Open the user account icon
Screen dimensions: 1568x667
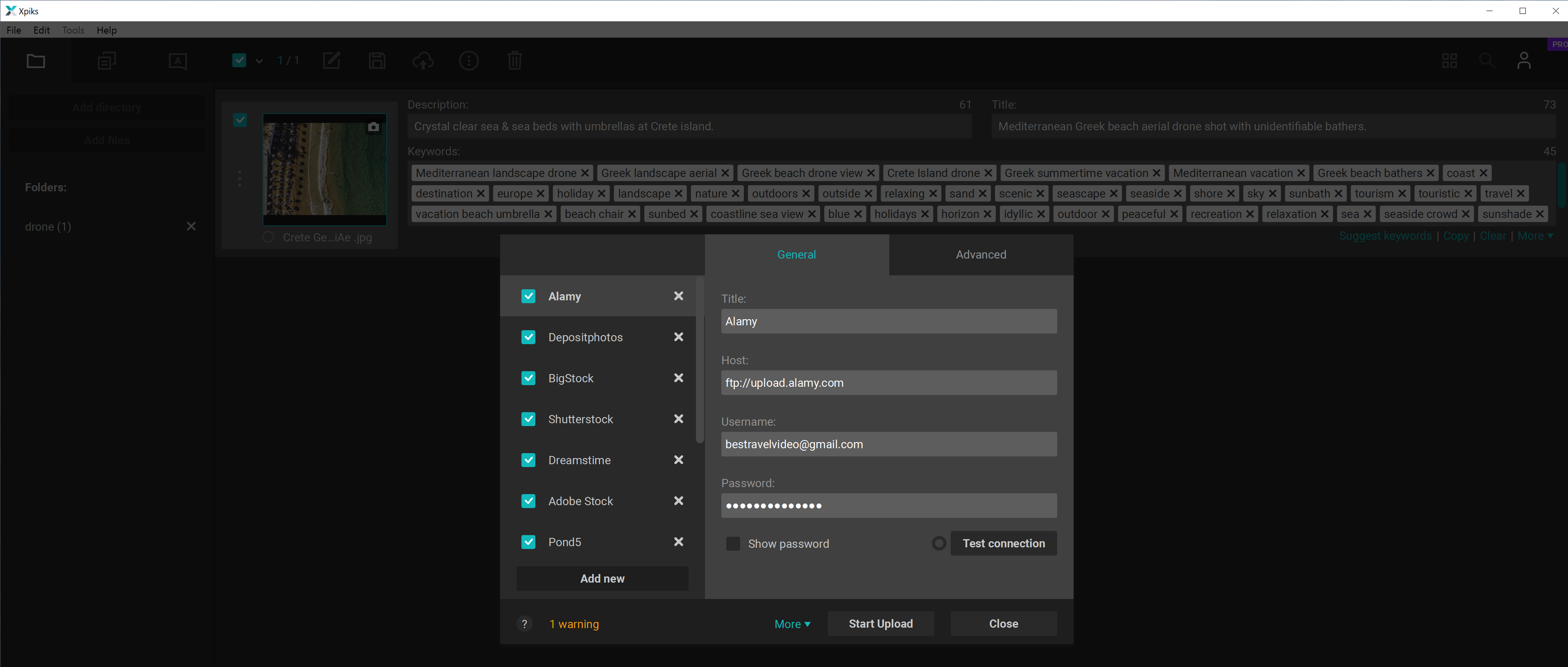tap(1524, 61)
